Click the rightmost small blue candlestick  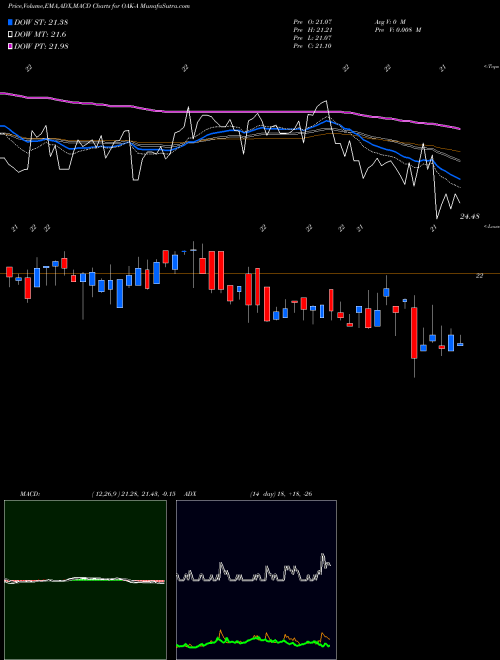(x=460, y=344)
